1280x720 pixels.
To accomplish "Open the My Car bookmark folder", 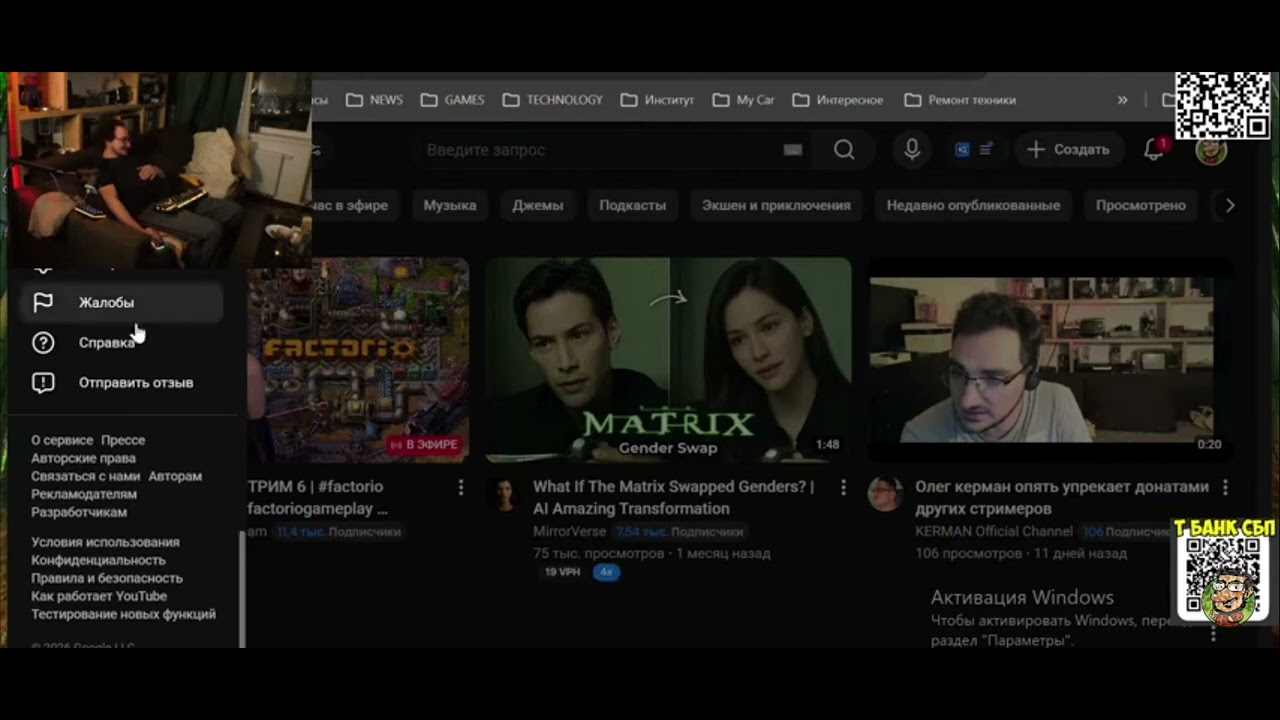I will click(743, 100).
